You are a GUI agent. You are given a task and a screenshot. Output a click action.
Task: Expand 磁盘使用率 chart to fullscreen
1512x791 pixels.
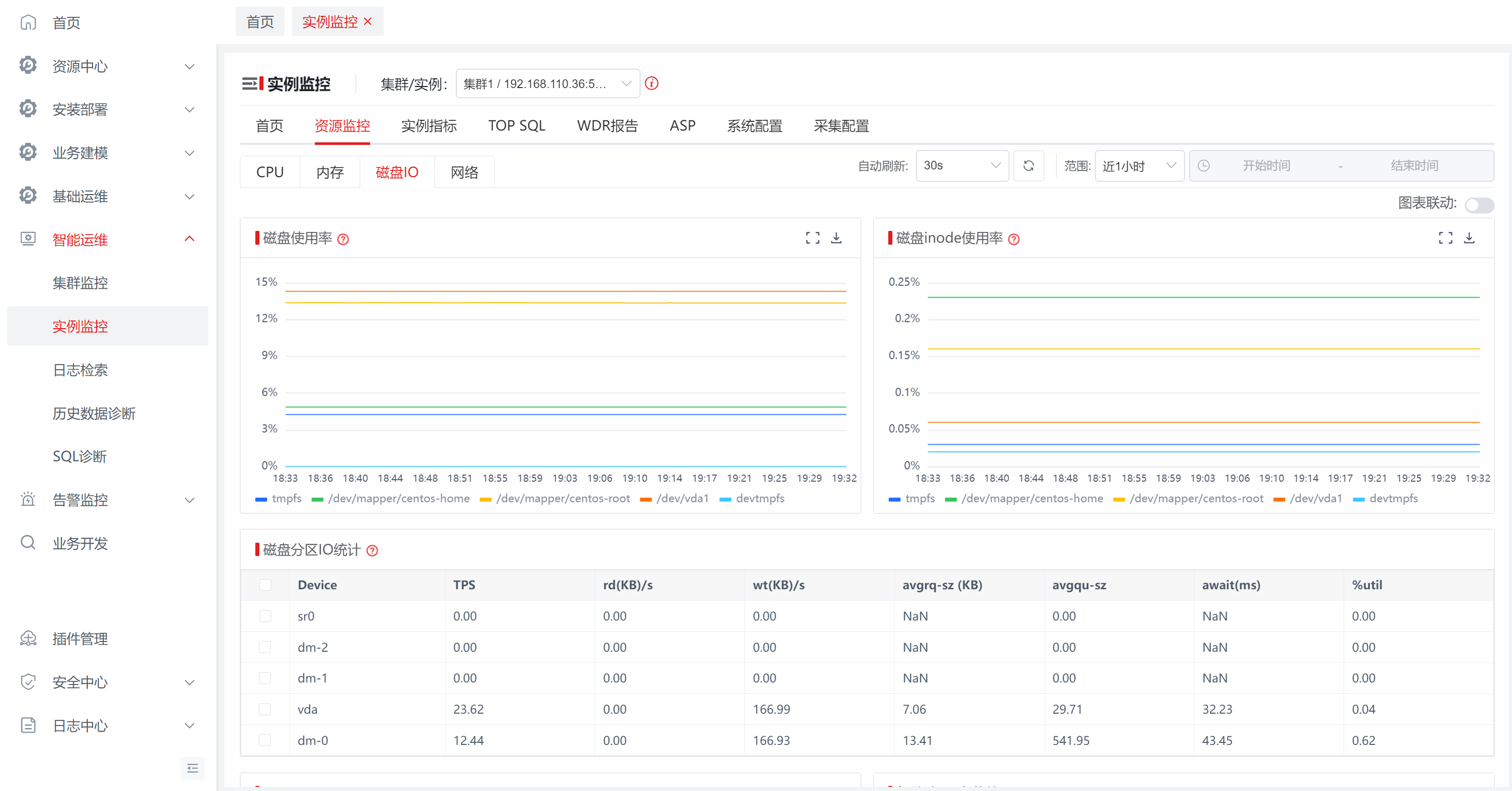[813, 238]
